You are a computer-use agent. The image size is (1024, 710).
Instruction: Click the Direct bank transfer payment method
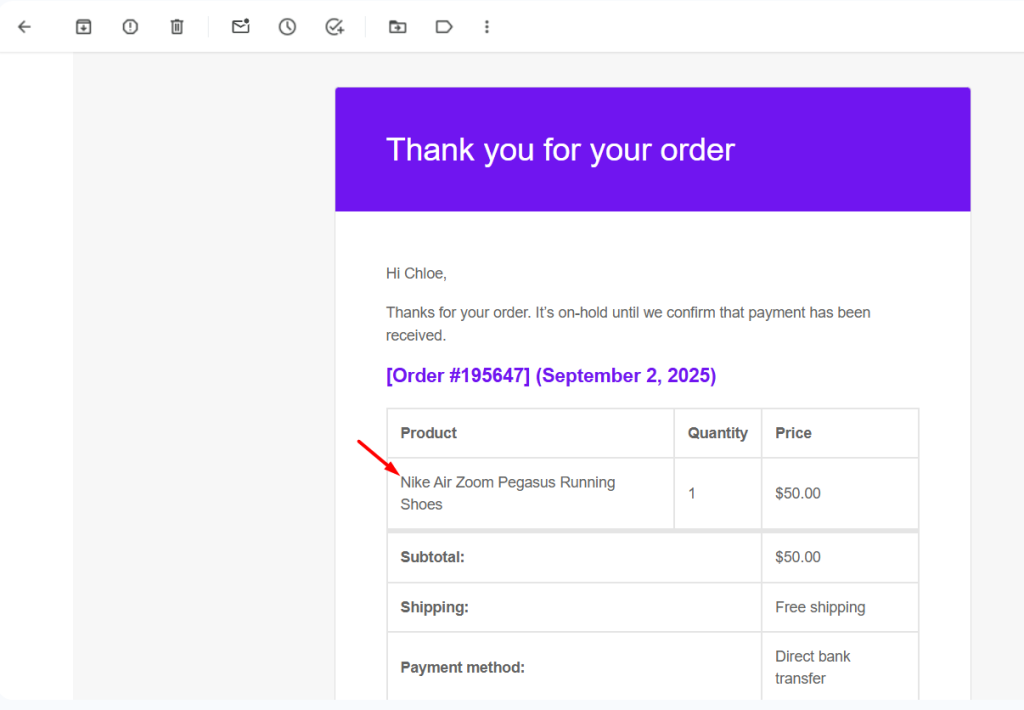point(812,667)
